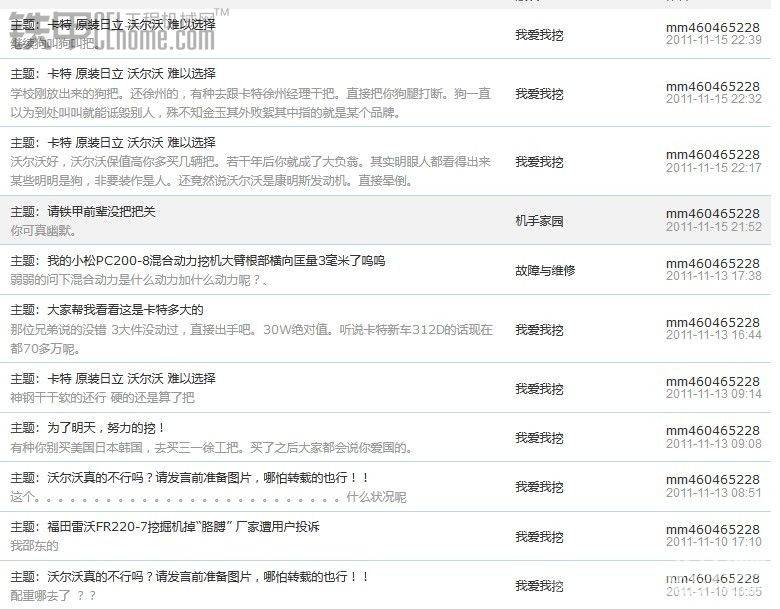Click 我爱我挖 in the 22:39 row
Screen dimensions: 780x609
[x=539, y=35]
